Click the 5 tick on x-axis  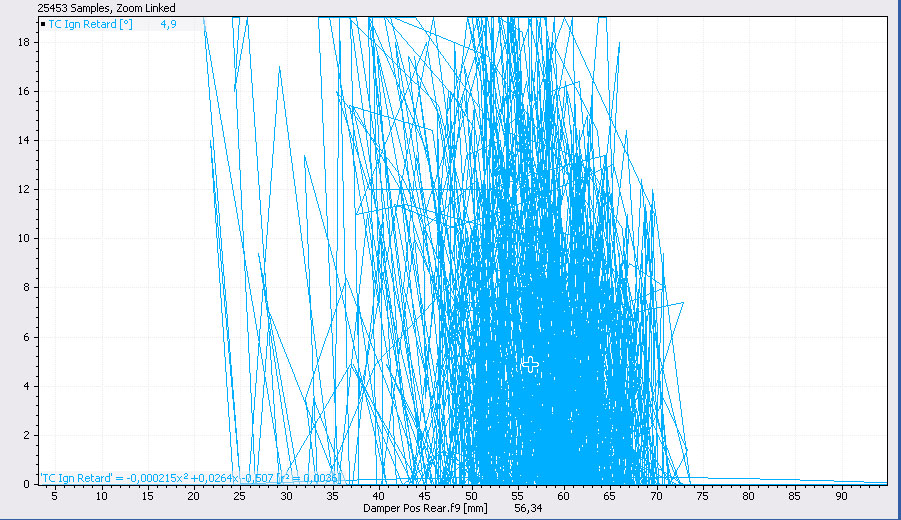56,495
